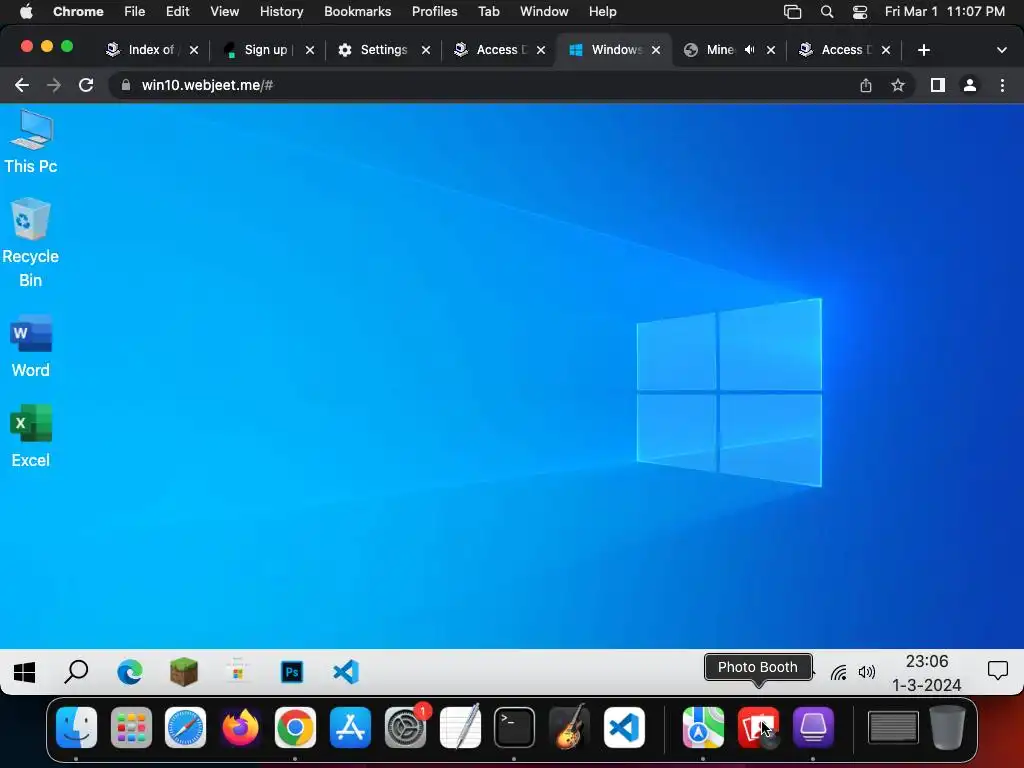Screen dimensions: 1024x768
Task: Open Spotlight search in menu bar
Action: tap(827, 11)
